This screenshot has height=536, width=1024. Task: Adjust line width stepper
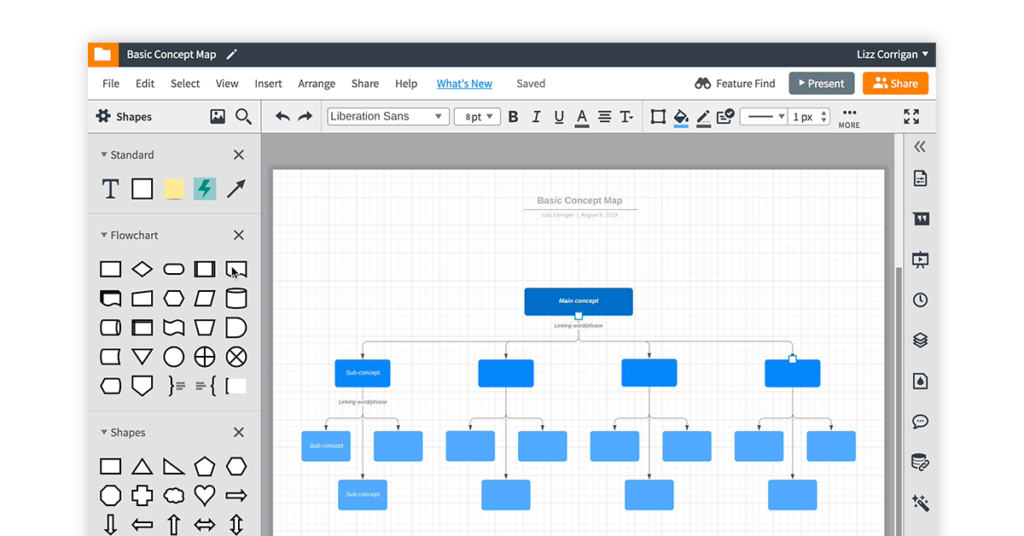pos(824,117)
